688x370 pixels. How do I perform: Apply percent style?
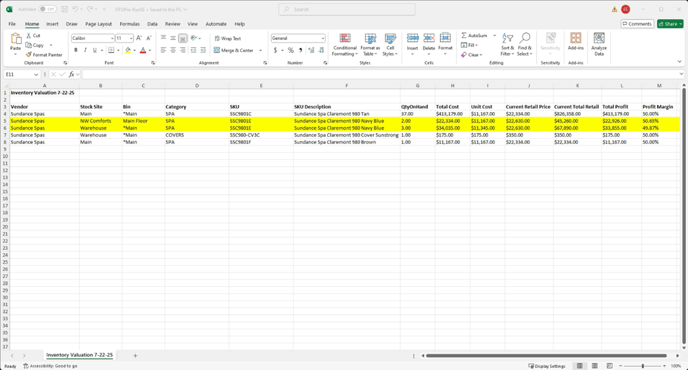[290, 50]
